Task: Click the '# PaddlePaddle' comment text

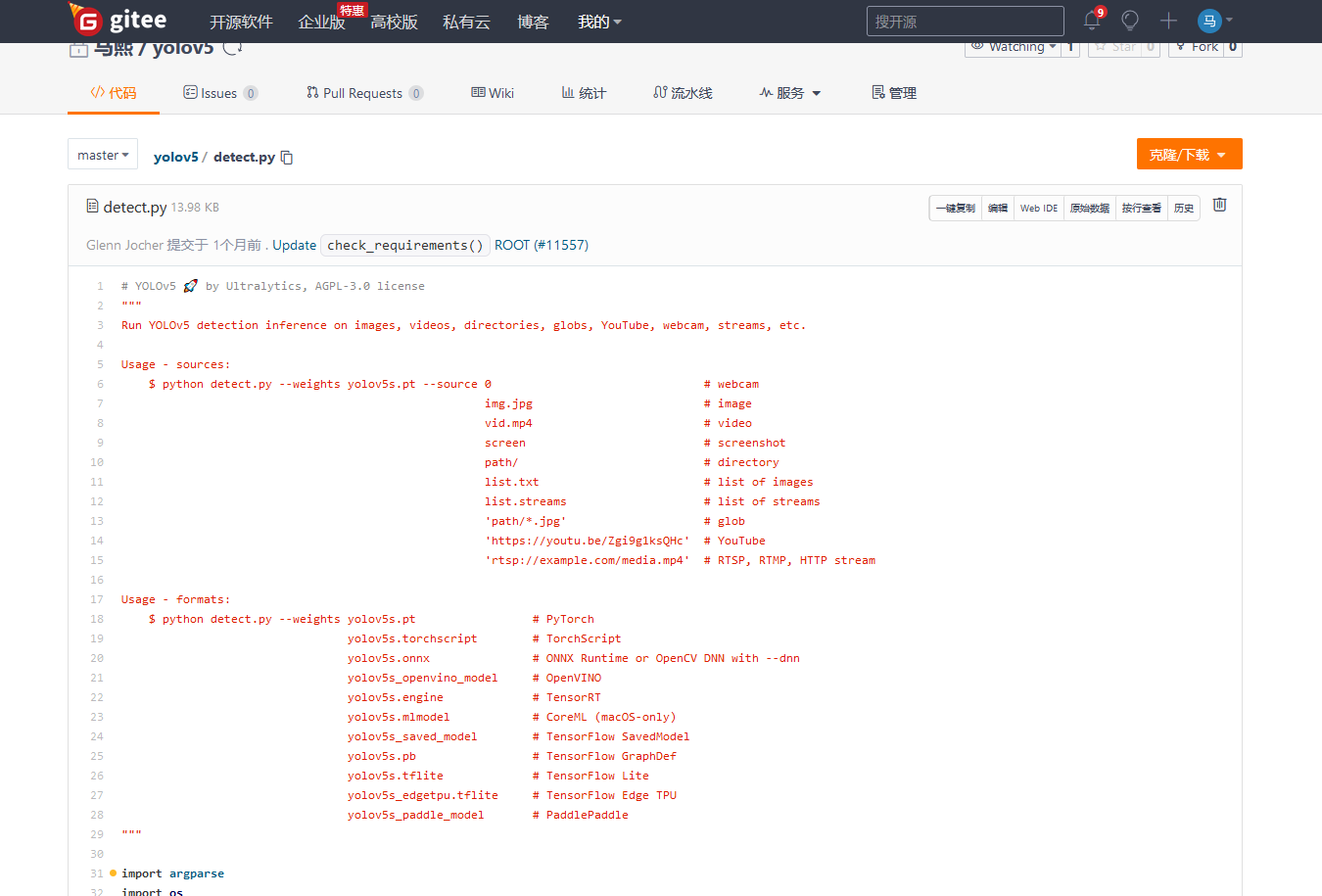Action: click(x=581, y=815)
